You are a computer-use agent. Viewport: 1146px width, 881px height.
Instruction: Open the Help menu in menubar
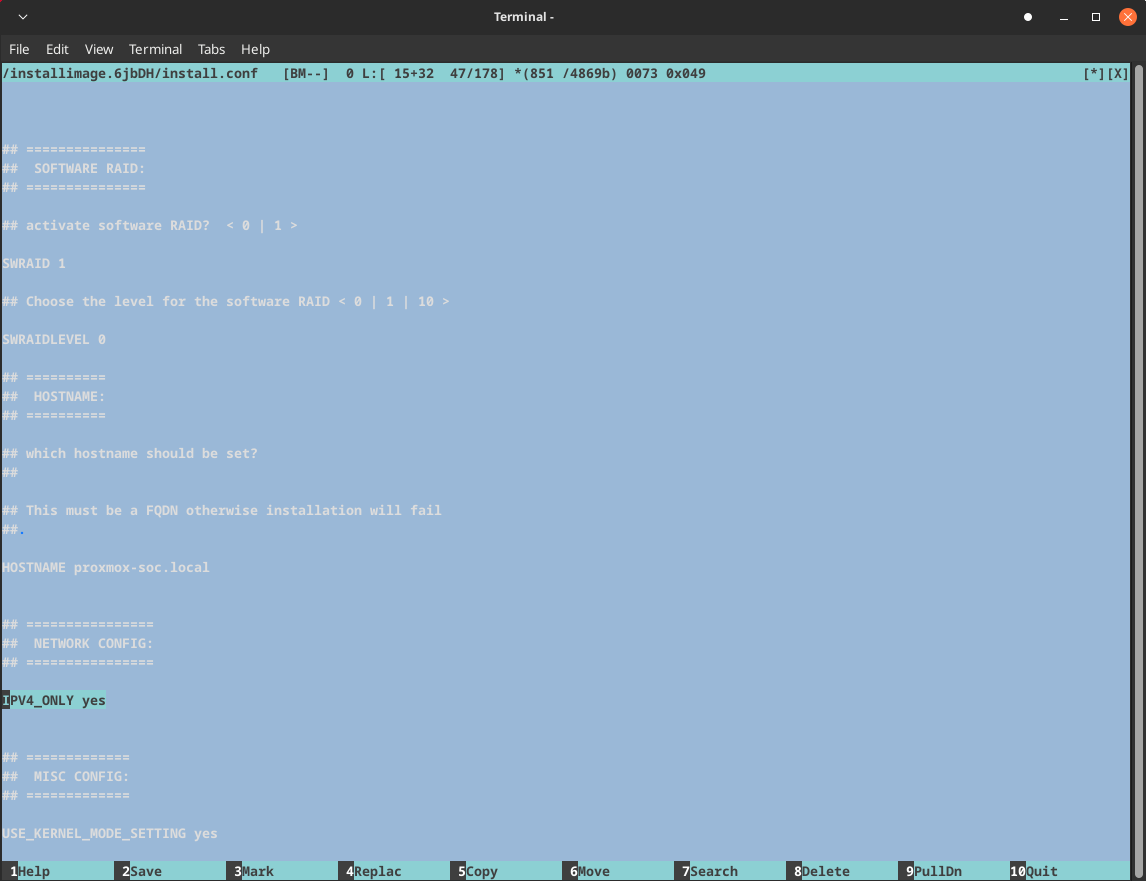(255, 49)
